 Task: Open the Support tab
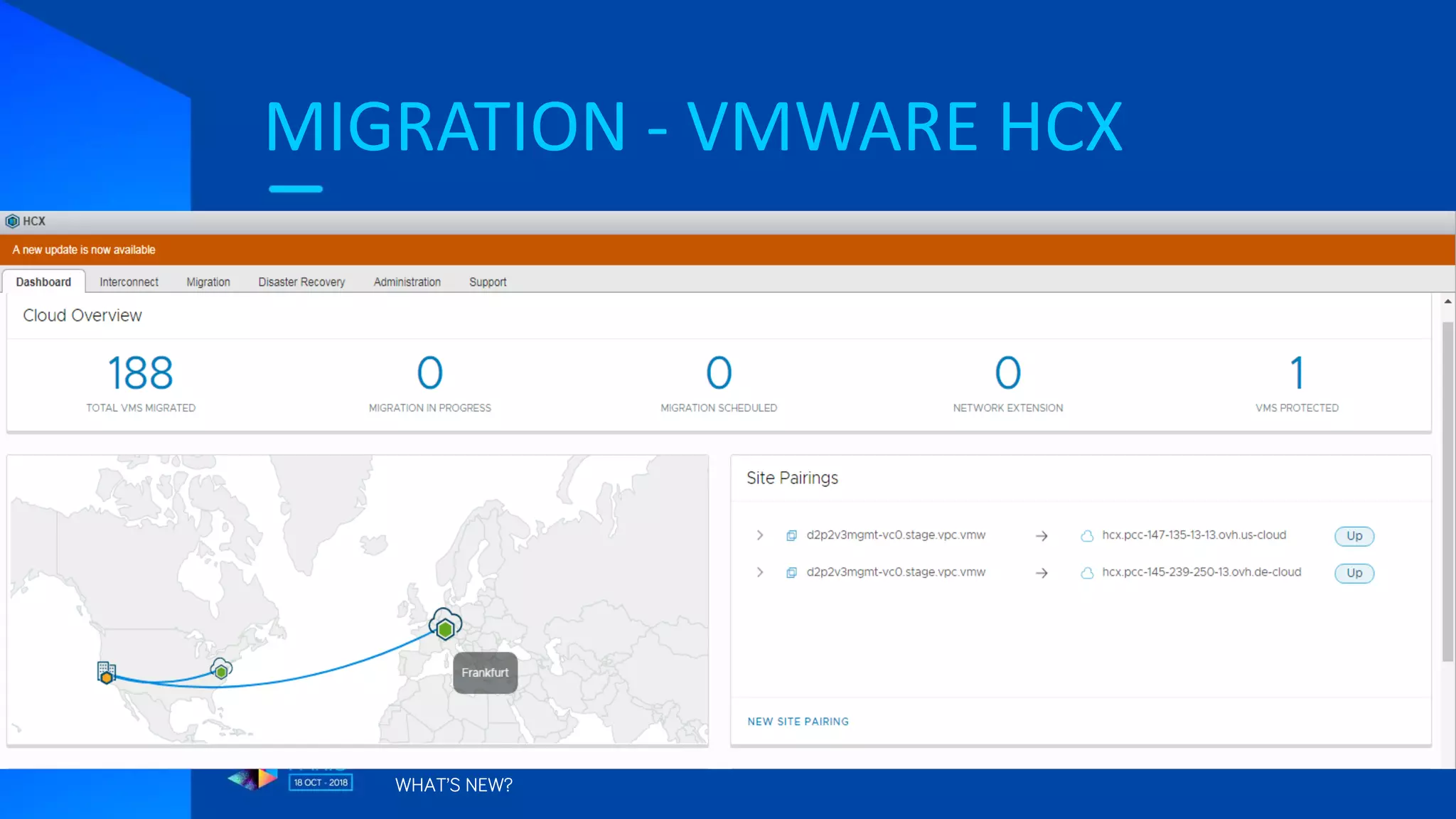pos(488,282)
